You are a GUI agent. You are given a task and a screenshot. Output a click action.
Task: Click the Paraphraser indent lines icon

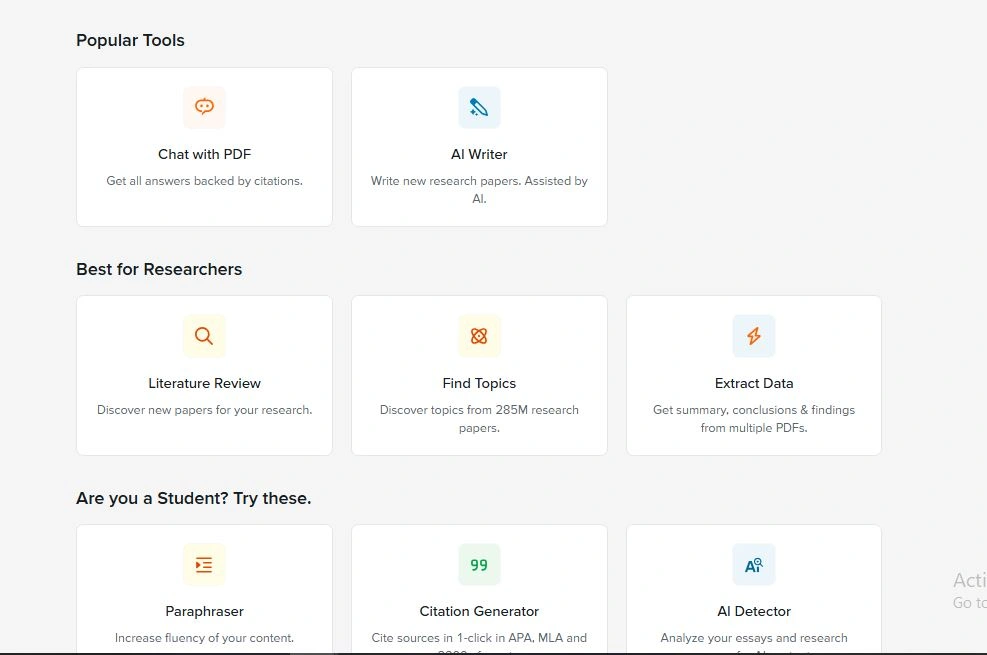(204, 565)
